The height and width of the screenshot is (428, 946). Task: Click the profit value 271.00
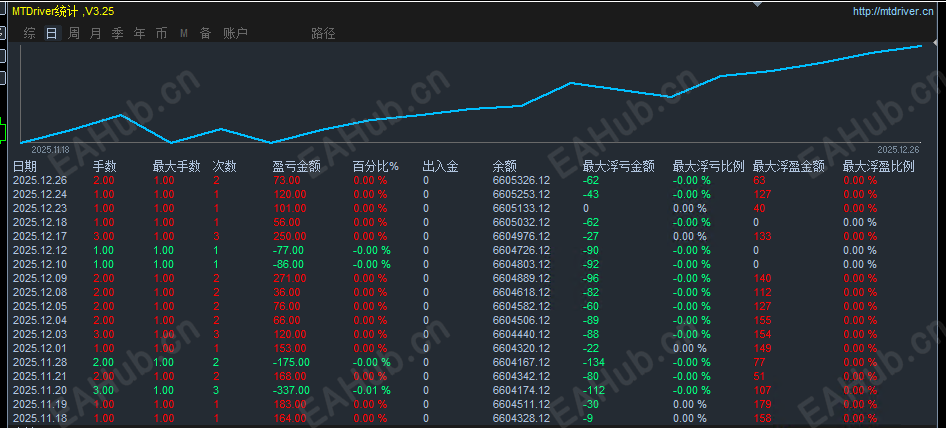[x=289, y=278]
